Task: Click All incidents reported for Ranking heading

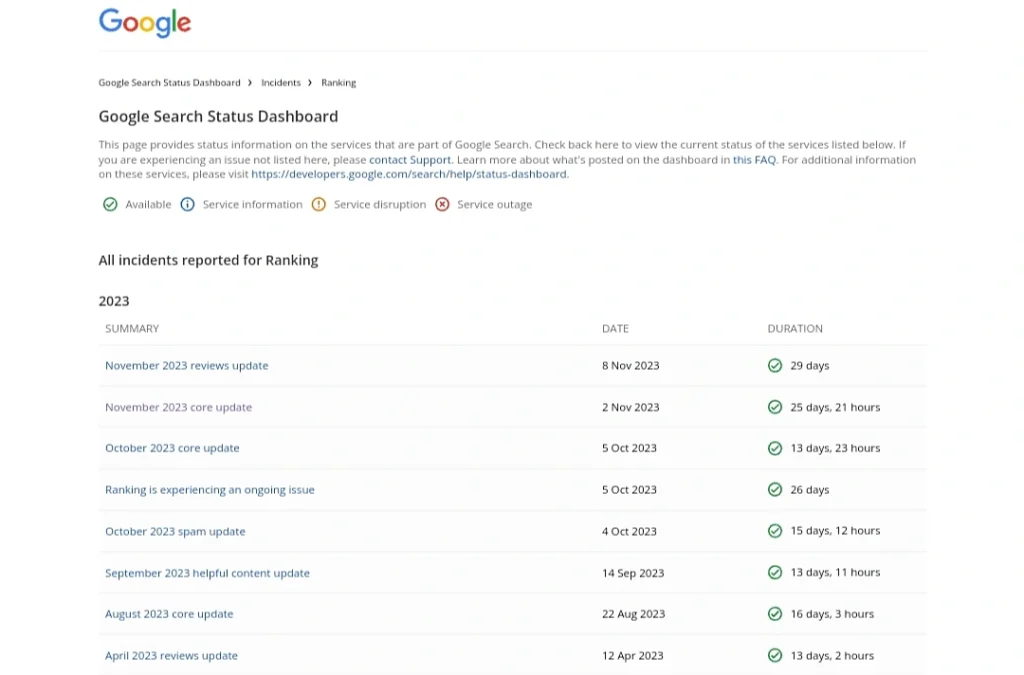Action: coord(208,260)
